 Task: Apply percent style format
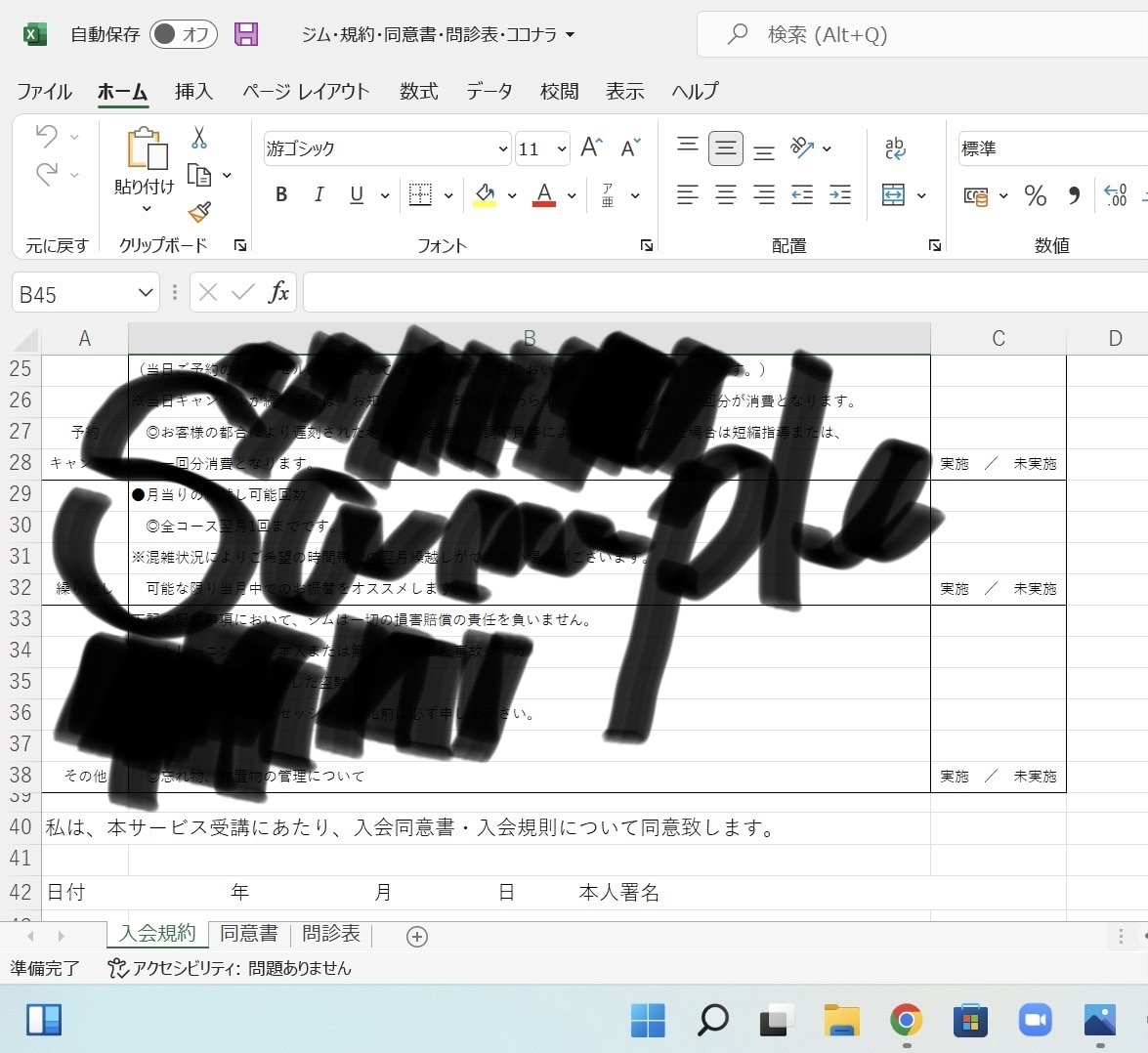pyautogui.click(x=1036, y=195)
